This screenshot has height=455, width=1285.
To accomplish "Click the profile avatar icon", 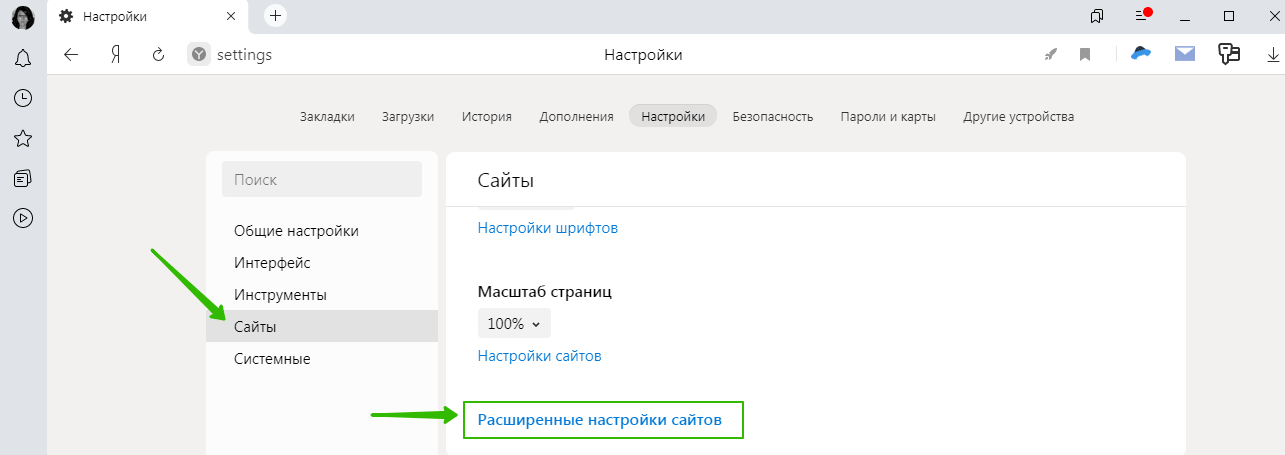I will (23, 17).
